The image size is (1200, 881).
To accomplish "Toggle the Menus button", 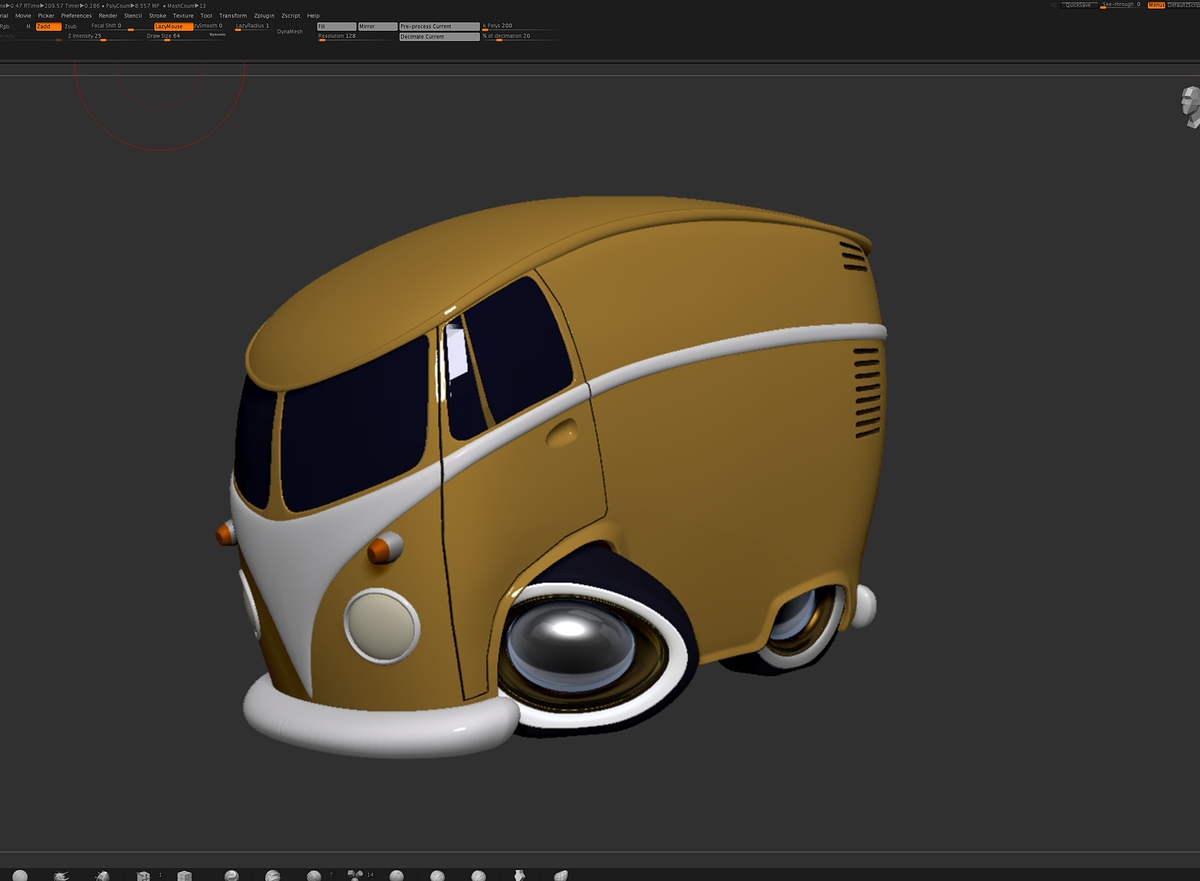I will point(1156,5).
